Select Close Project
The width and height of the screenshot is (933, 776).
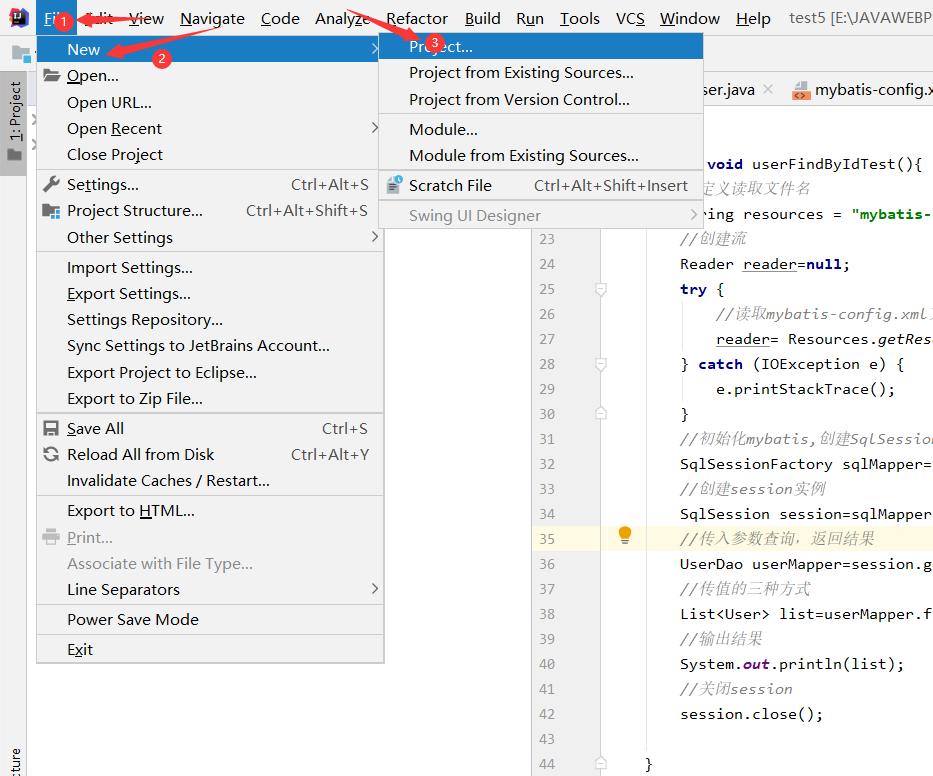pyautogui.click(x=210, y=155)
